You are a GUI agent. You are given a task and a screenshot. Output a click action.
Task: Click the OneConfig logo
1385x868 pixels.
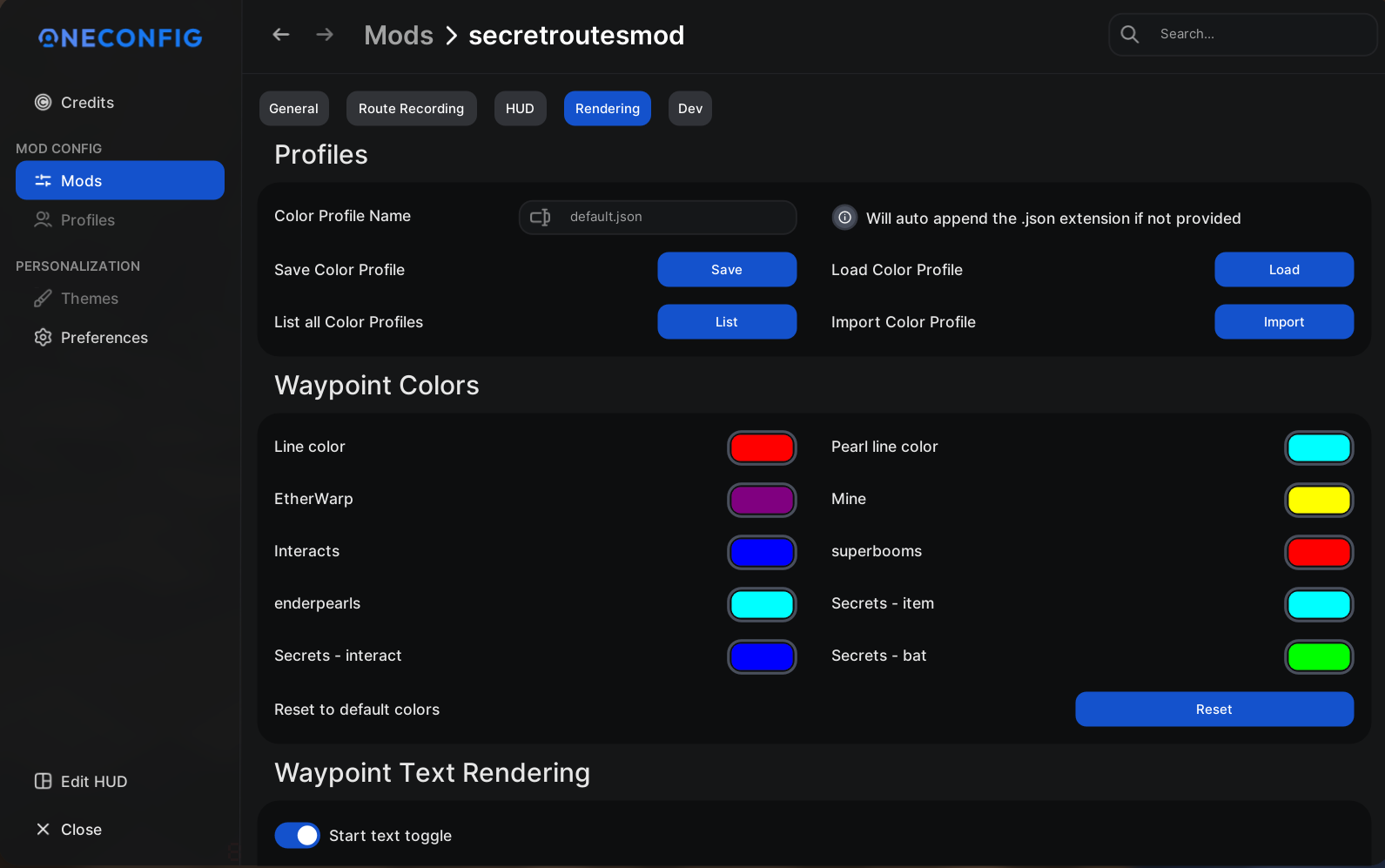[x=120, y=37]
